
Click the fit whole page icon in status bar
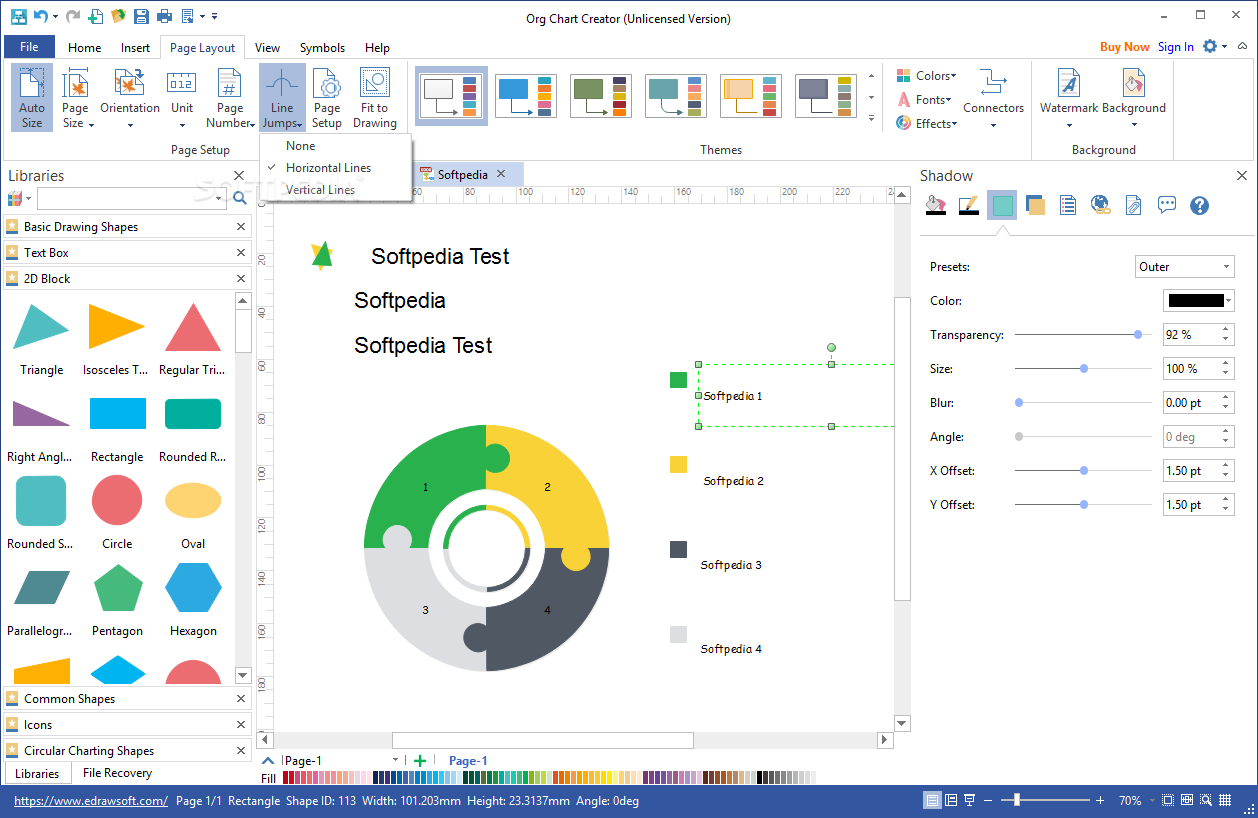coord(1167,800)
